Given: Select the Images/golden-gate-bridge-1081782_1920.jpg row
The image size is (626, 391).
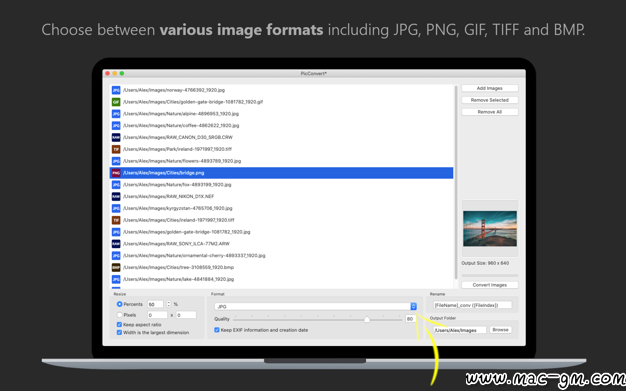Looking at the screenshot, I should 281,232.
